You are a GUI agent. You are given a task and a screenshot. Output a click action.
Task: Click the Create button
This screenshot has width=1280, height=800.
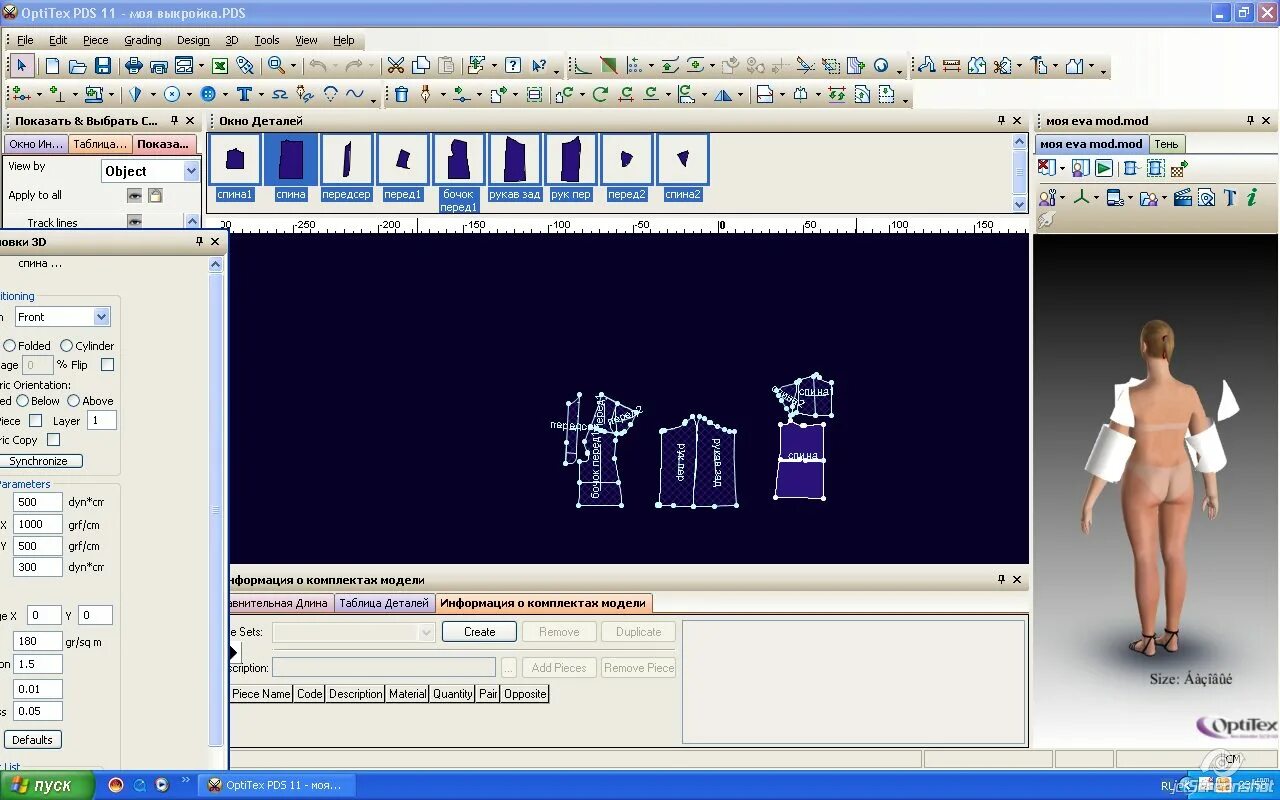pyautogui.click(x=479, y=632)
